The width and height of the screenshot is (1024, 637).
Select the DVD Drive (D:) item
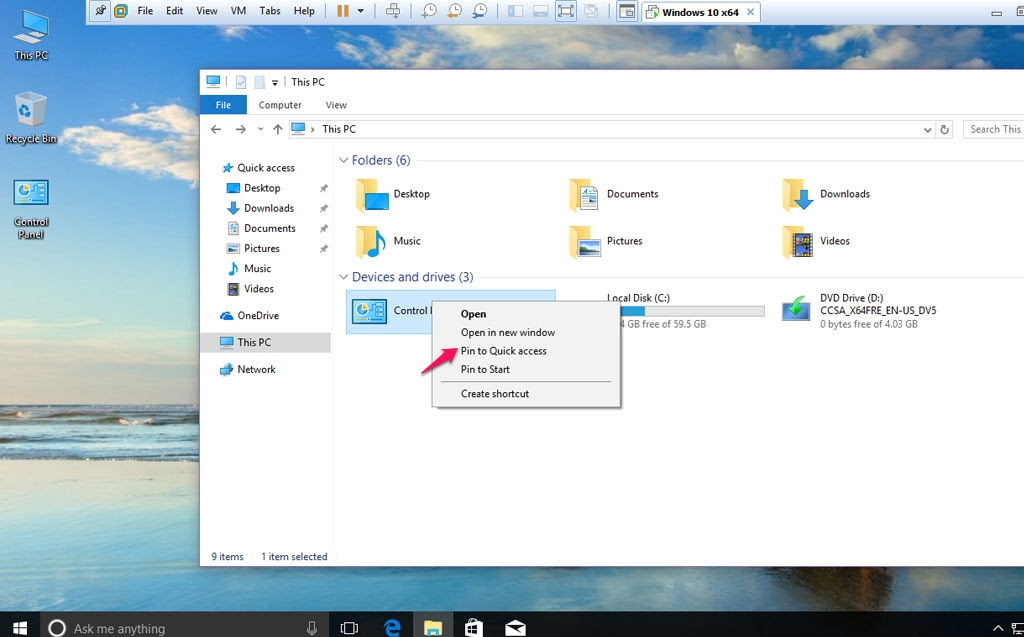tap(859, 311)
